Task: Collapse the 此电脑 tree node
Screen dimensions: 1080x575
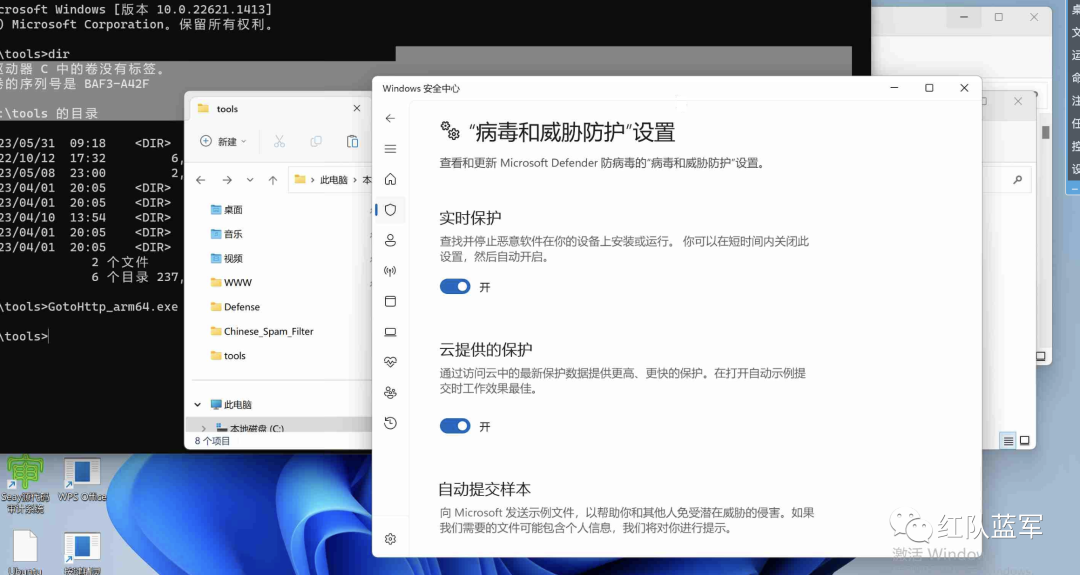Action: (198, 404)
